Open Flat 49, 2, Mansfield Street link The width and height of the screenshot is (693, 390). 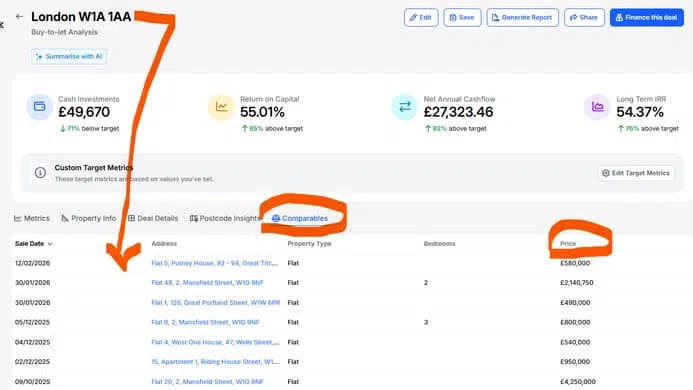pos(207,283)
